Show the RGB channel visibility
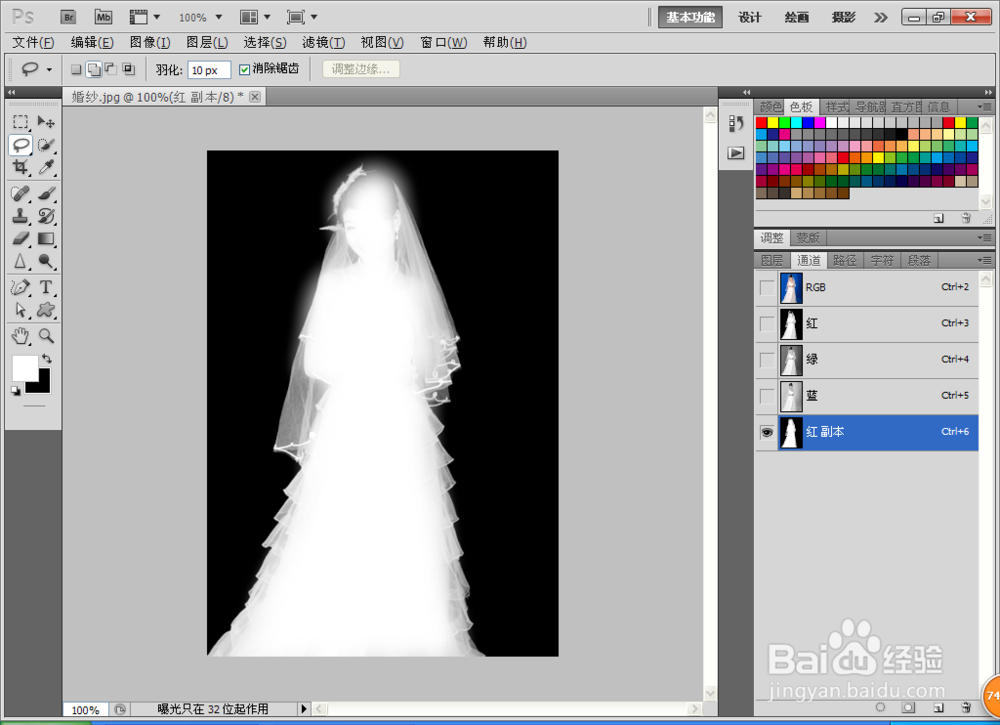Viewport: 1000px width, 725px height. (x=767, y=288)
